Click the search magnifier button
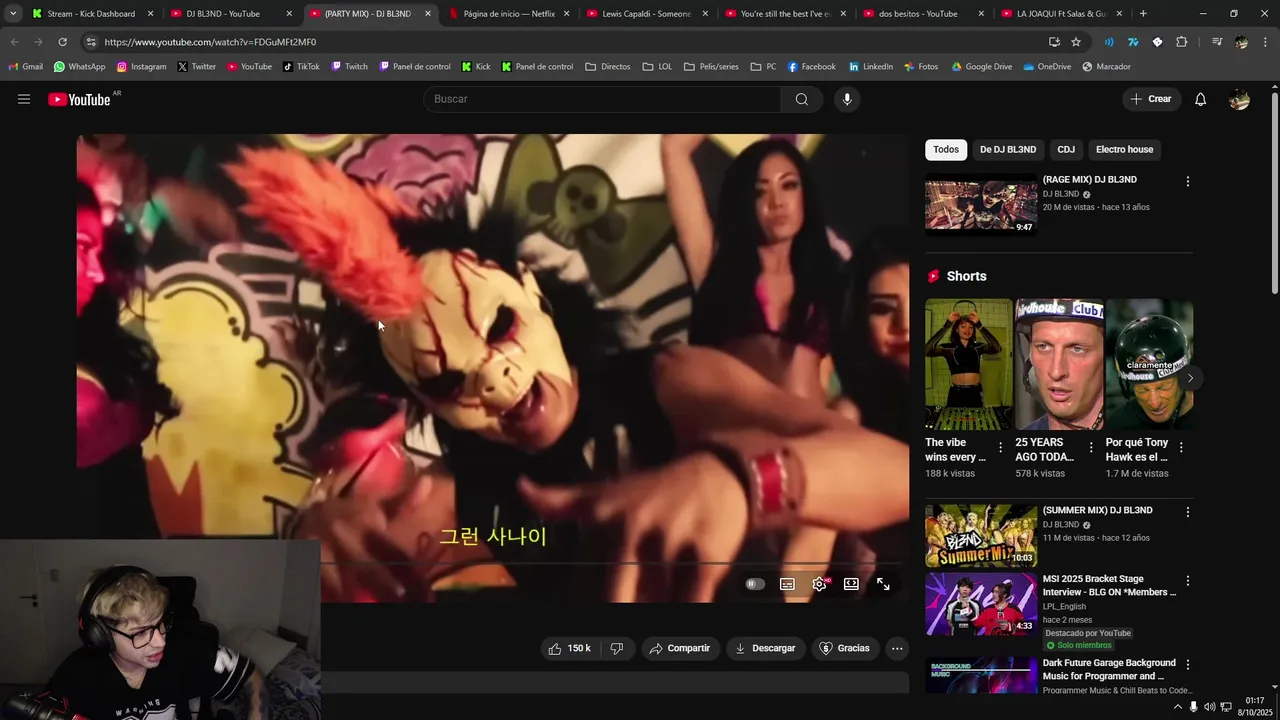The image size is (1280, 720). coord(802,99)
